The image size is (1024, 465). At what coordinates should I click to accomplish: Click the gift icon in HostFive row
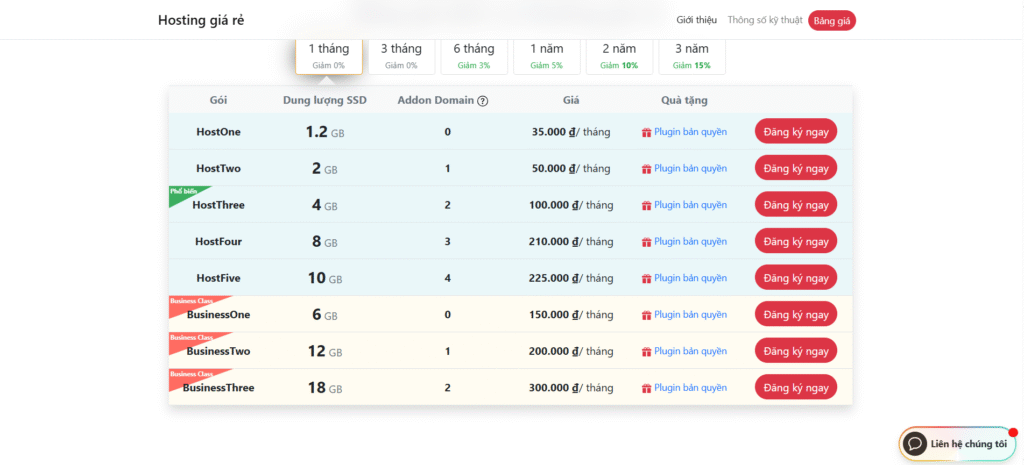pyautogui.click(x=646, y=278)
